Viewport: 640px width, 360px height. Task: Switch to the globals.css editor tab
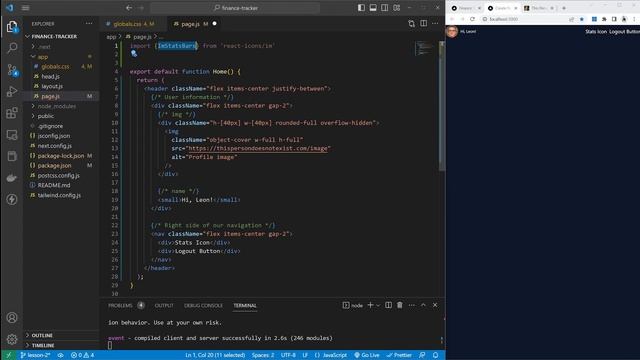click(x=134, y=24)
